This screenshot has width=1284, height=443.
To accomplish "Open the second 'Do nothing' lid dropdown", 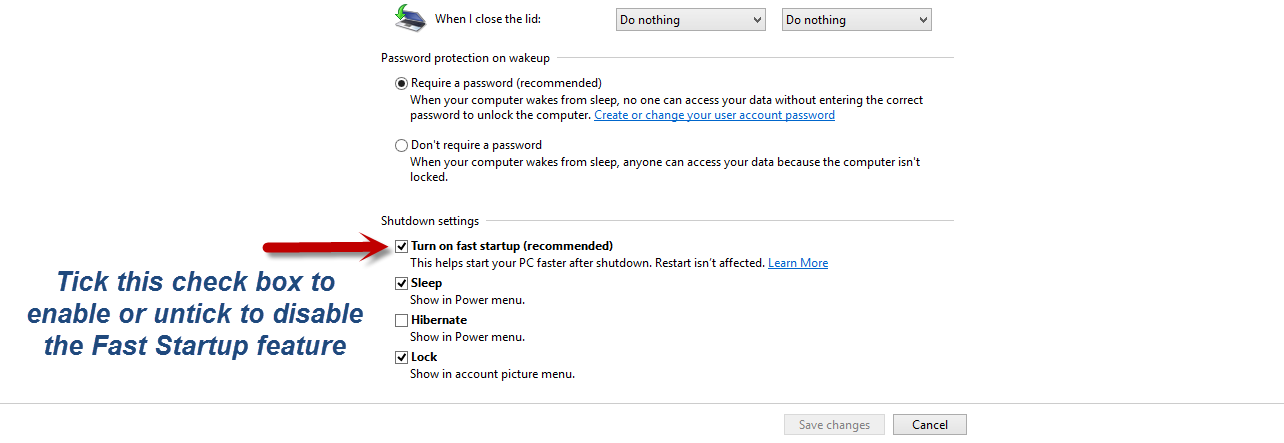I will point(856,20).
